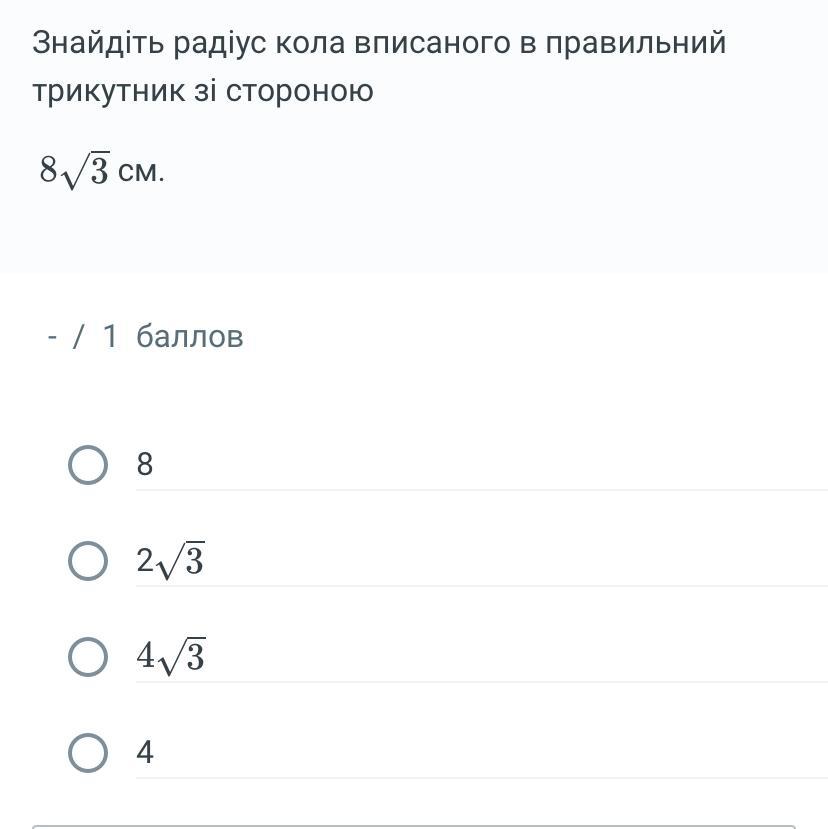The width and height of the screenshot is (828, 829).
Task: Click the '4√3' answer label
Action: coord(171,657)
